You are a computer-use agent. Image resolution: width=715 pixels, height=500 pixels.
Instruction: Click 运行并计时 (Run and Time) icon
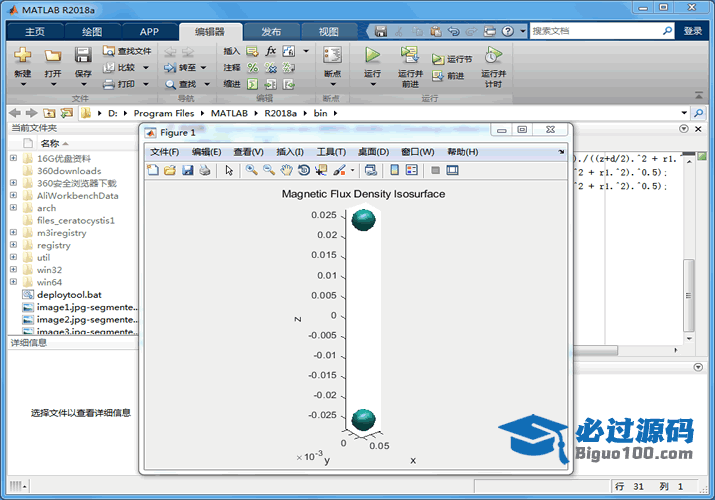click(493, 55)
